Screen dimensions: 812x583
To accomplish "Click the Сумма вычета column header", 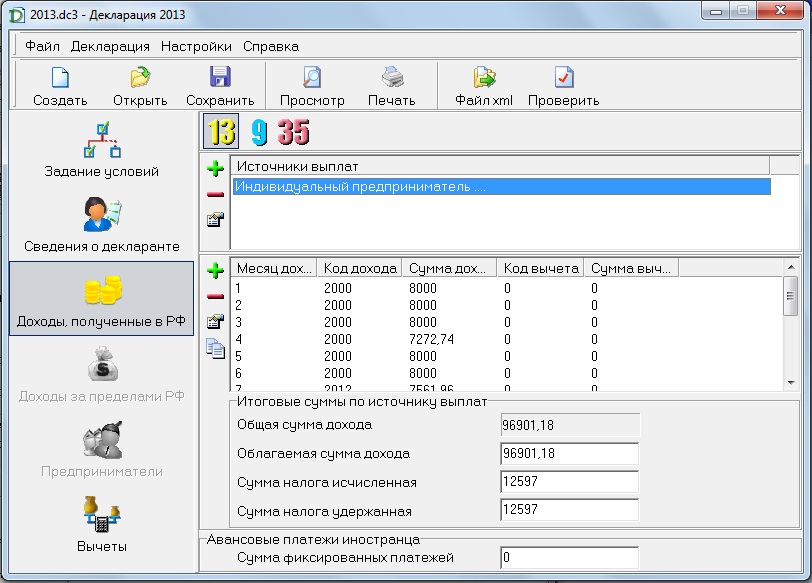I will 631,268.
